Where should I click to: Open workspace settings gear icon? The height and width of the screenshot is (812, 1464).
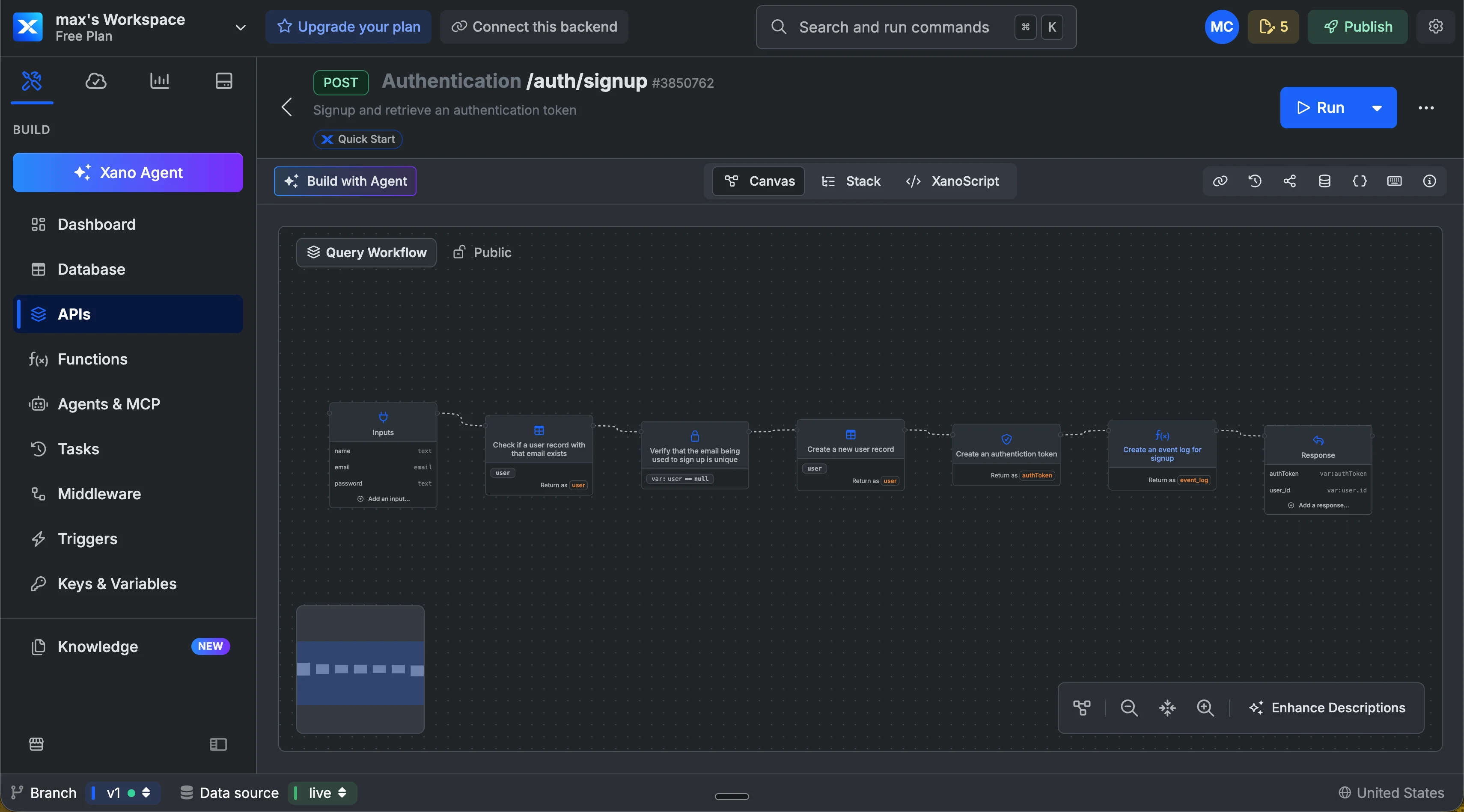click(1436, 27)
